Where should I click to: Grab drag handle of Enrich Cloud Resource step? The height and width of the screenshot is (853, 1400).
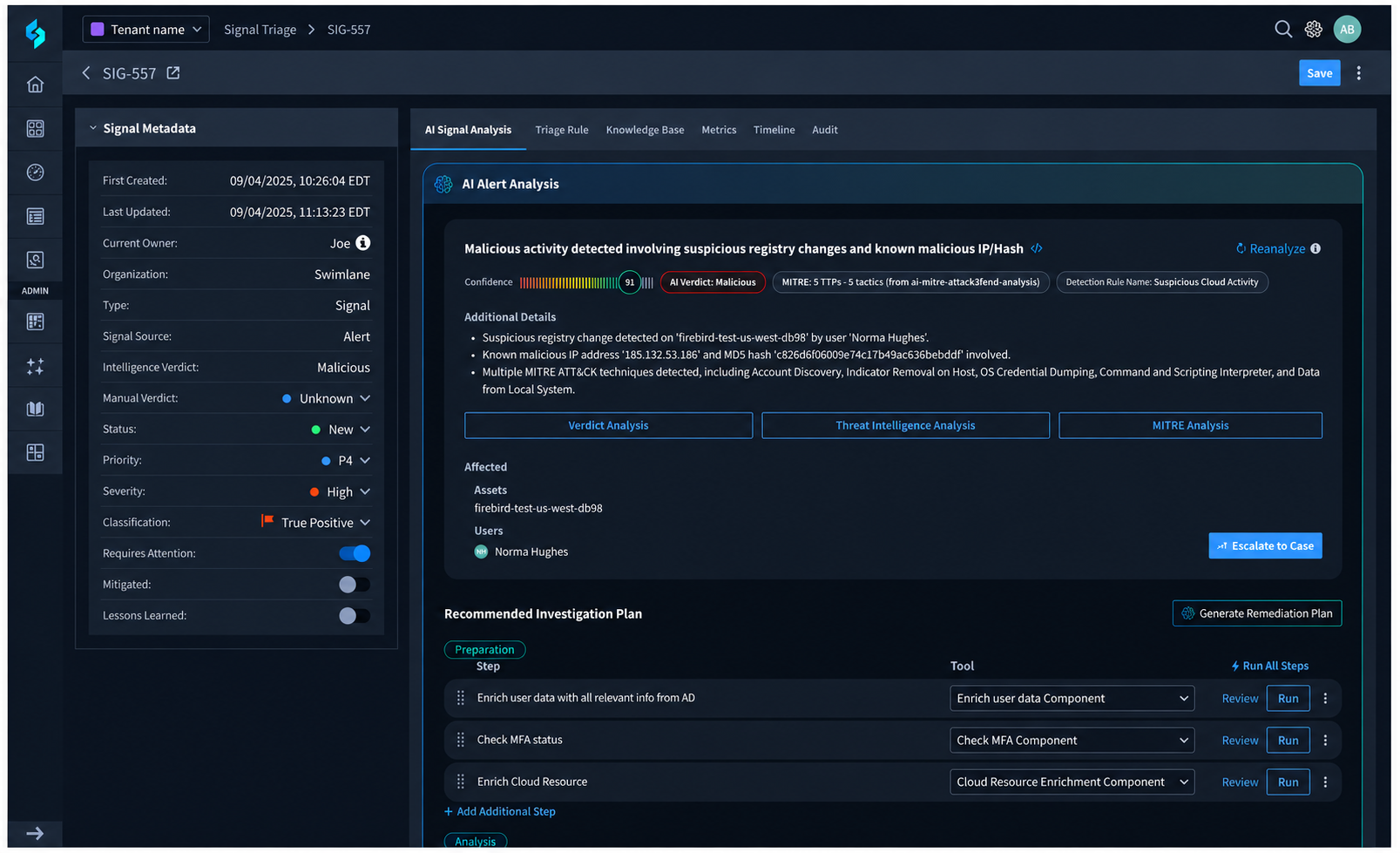(461, 782)
